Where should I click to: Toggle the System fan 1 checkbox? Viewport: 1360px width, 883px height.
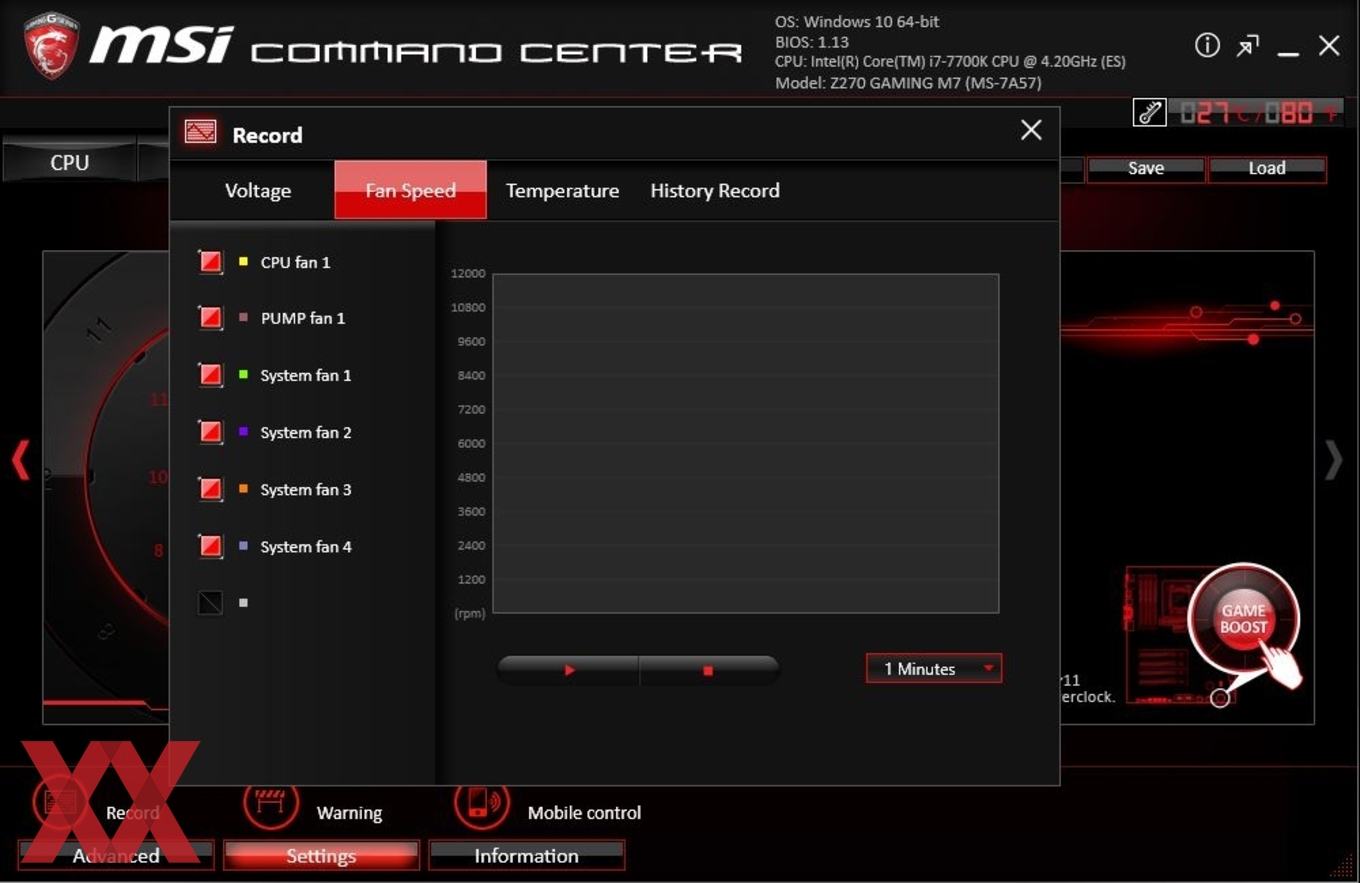(210, 375)
